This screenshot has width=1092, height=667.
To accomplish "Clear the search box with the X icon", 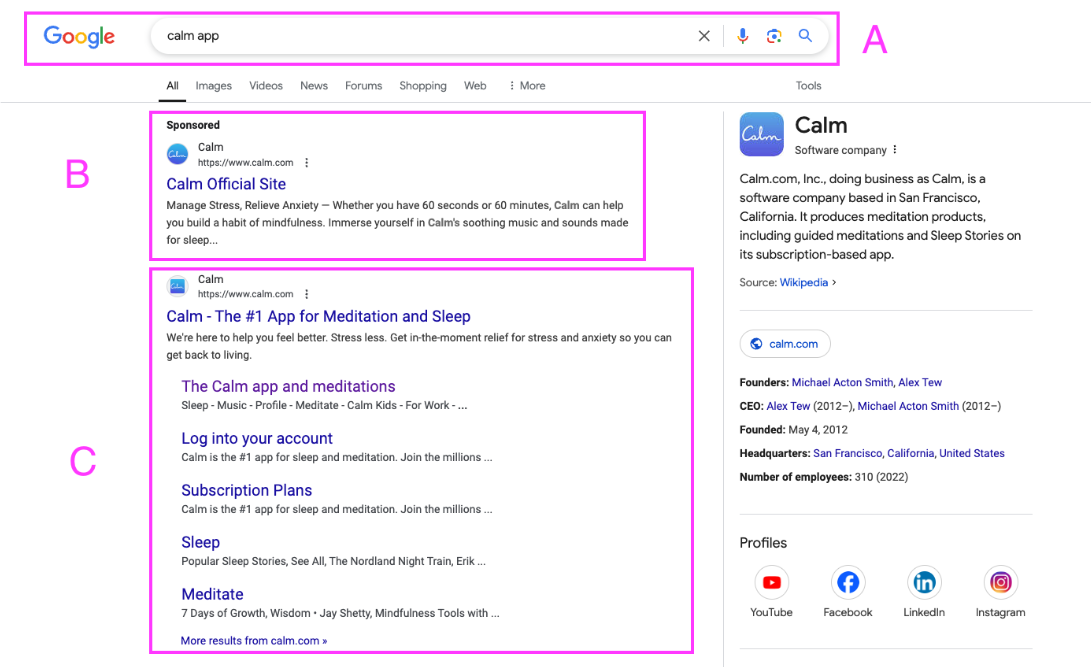I will pyautogui.click(x=704, y=36).
